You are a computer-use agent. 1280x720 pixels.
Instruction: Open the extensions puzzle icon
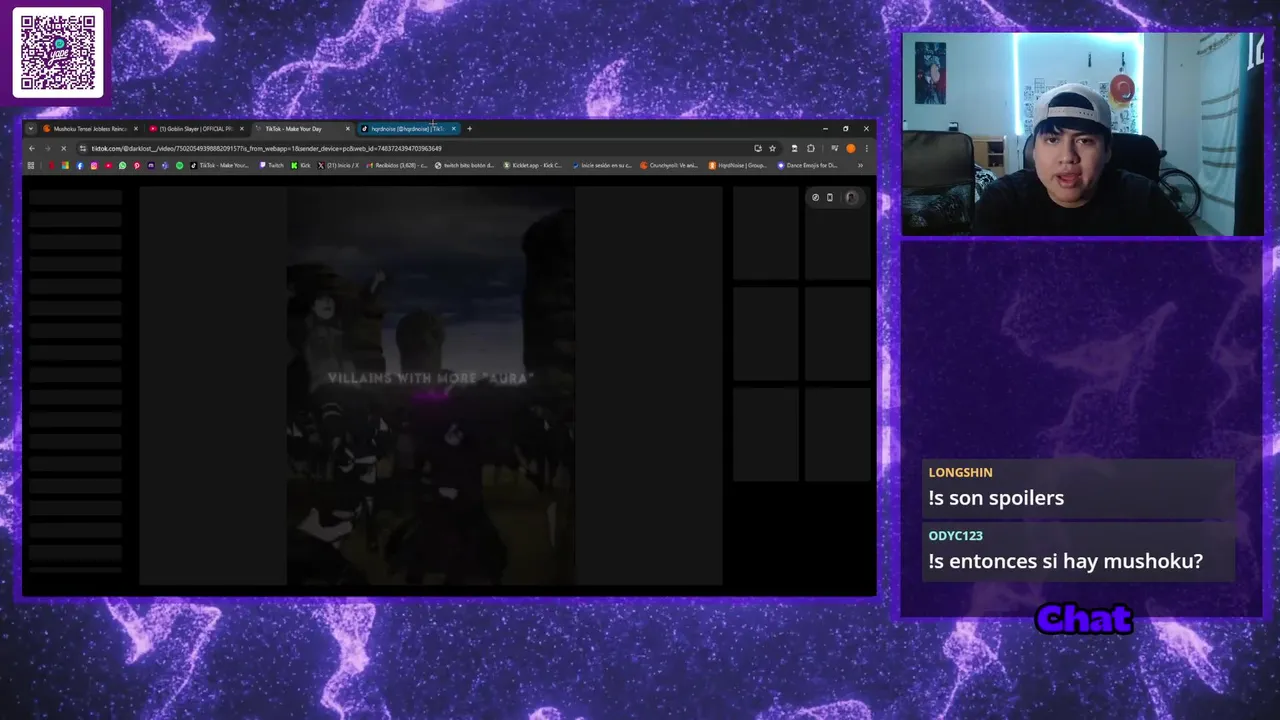click(811, 149)
